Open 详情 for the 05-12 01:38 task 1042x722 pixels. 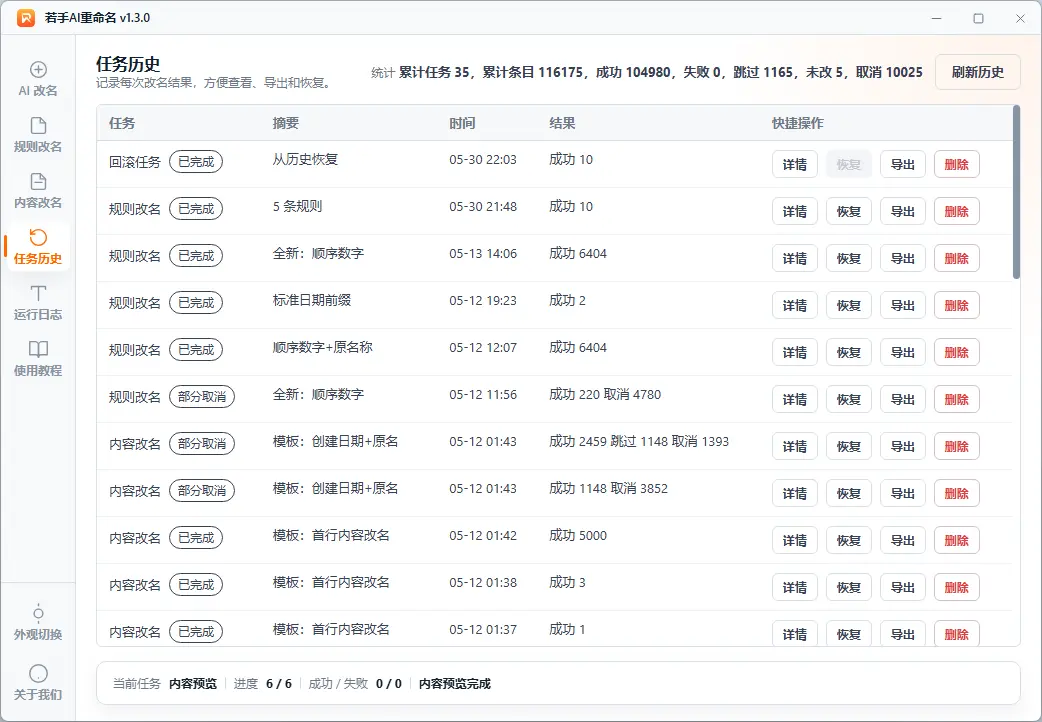point(795,588)
